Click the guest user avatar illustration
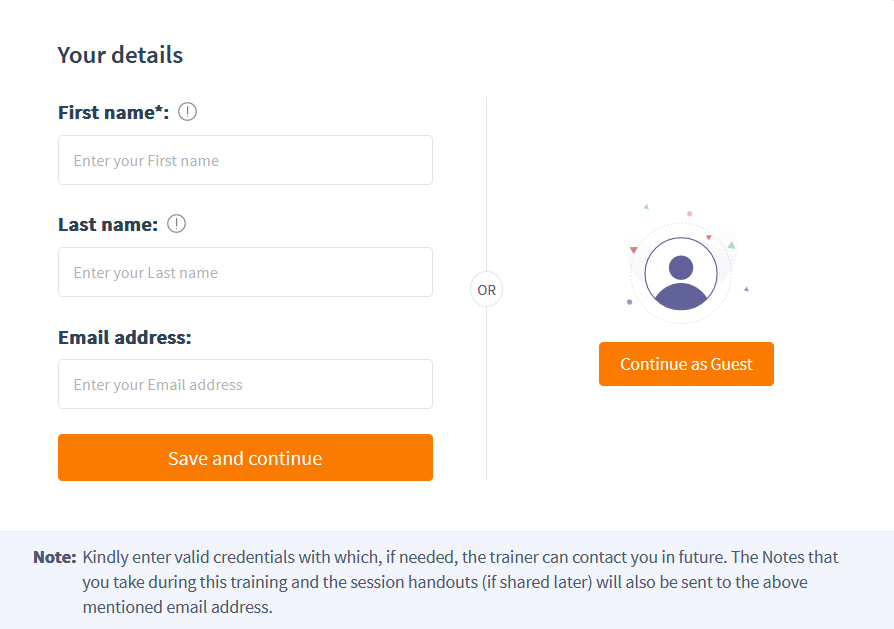894x629 pixels. coord(681,274)
